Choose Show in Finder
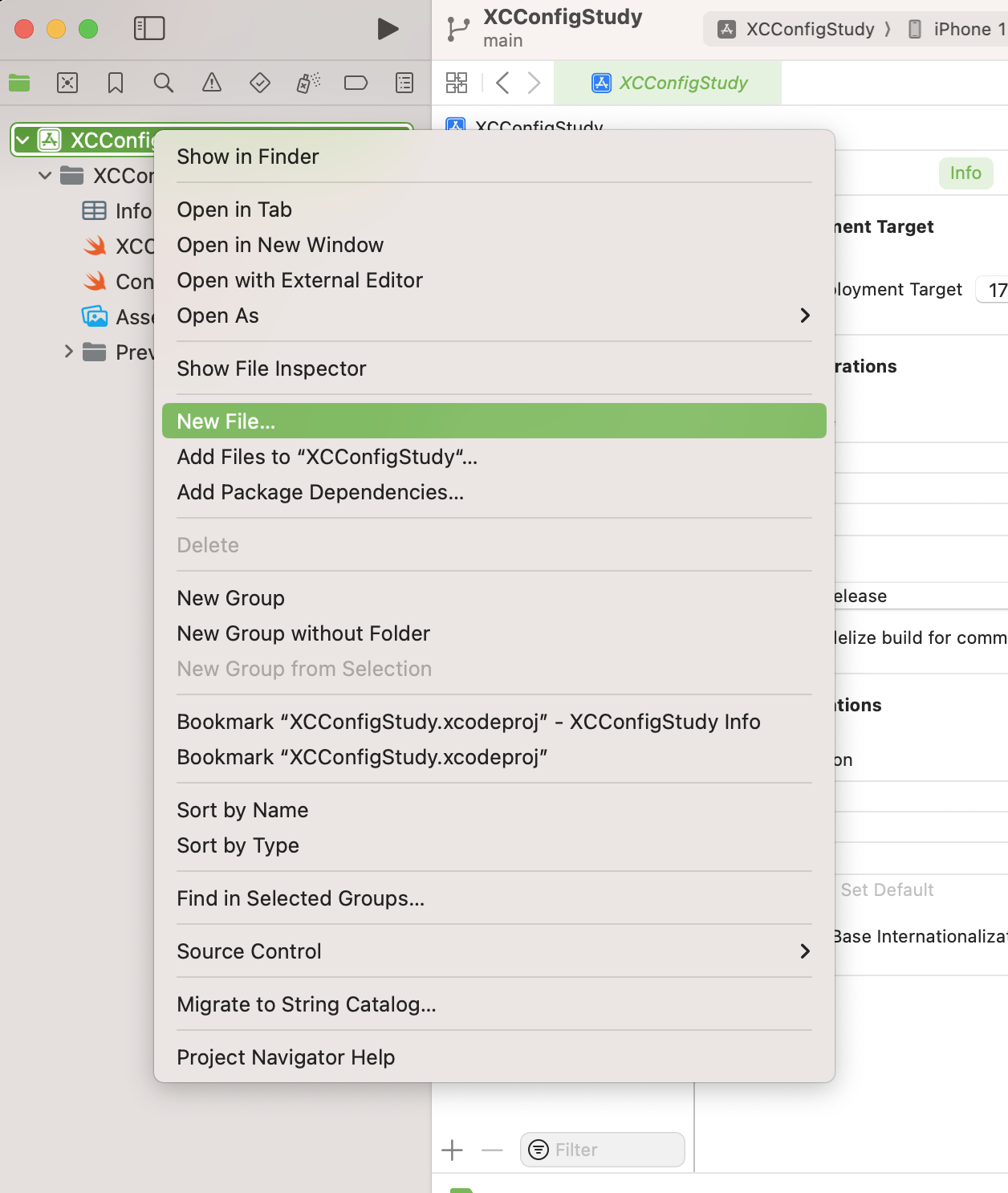The height and width of the screenshot is (1193, 1008). [x=494, y=157]
